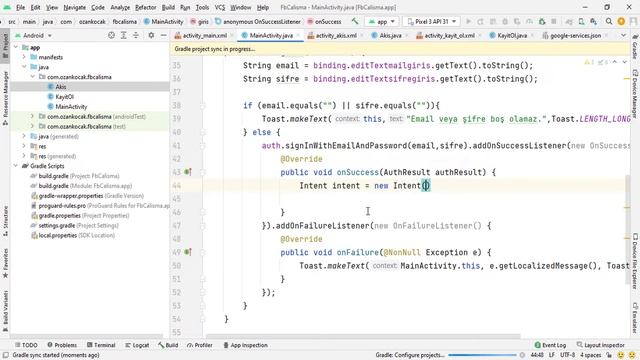
Task: Click the Make Project hammer icon
Action: tap(355, 21)
